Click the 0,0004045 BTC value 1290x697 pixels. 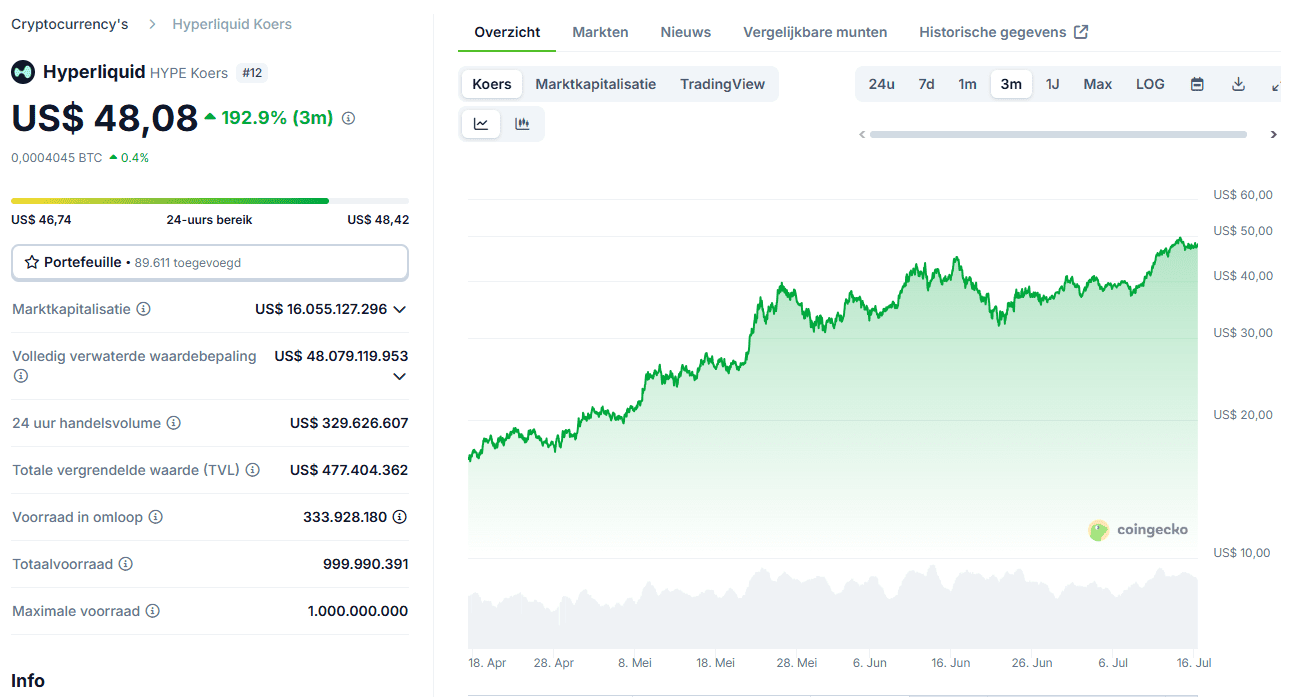[57, 157]
